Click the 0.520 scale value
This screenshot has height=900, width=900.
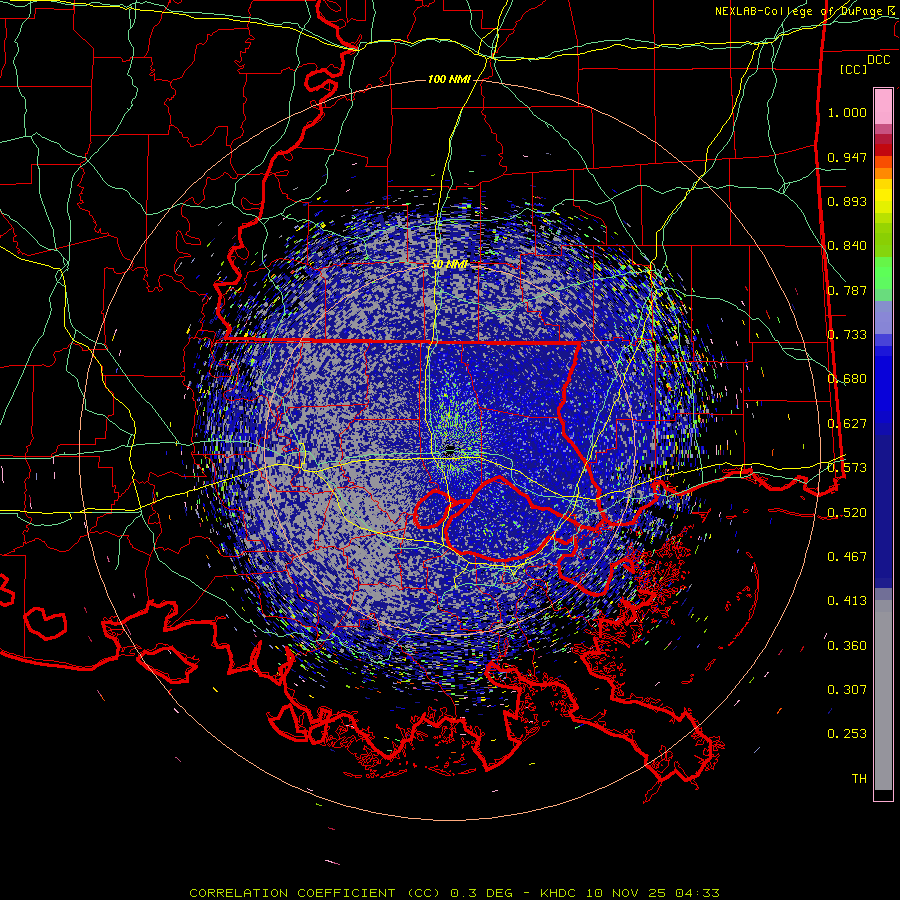pos(847,512)
